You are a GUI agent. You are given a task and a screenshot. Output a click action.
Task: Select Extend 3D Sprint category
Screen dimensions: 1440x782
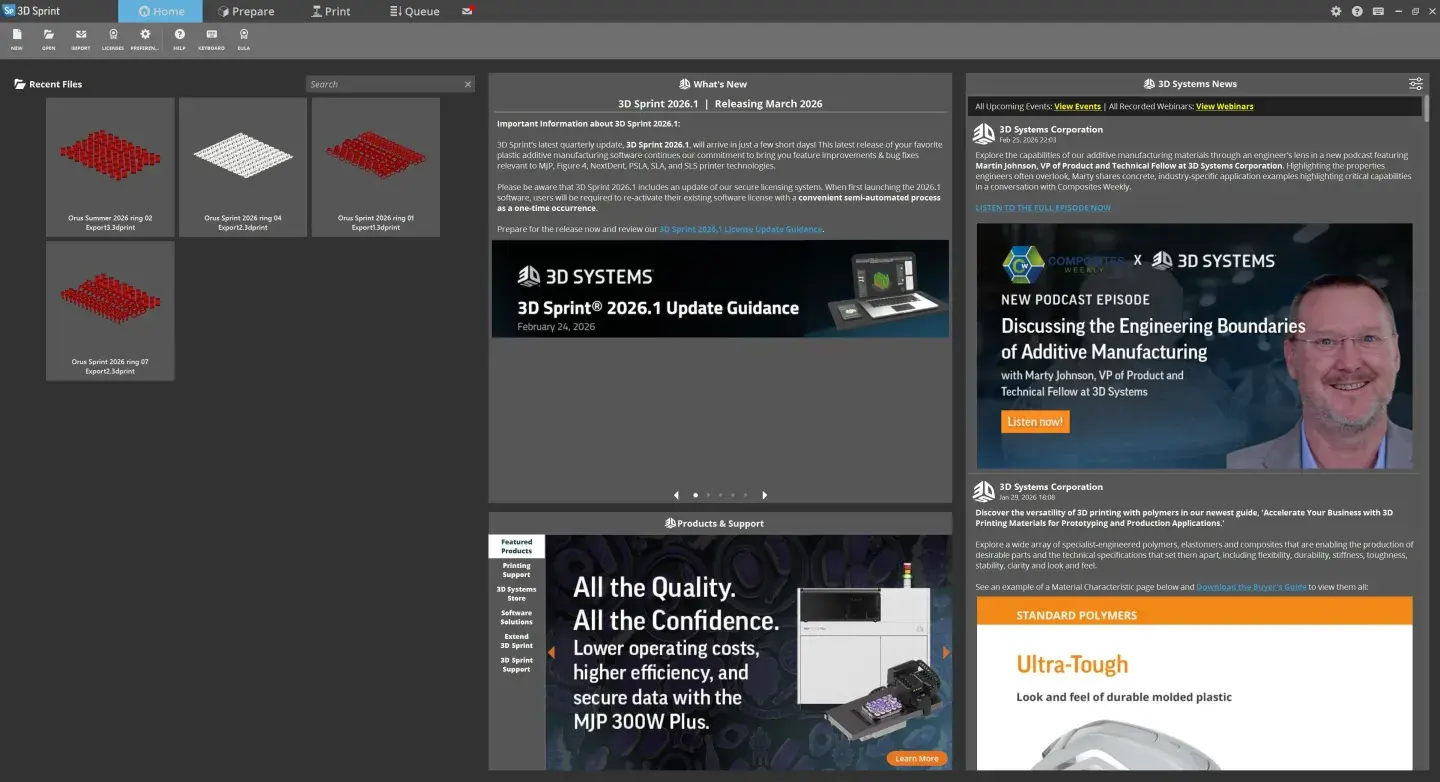[x=517, y=641]
